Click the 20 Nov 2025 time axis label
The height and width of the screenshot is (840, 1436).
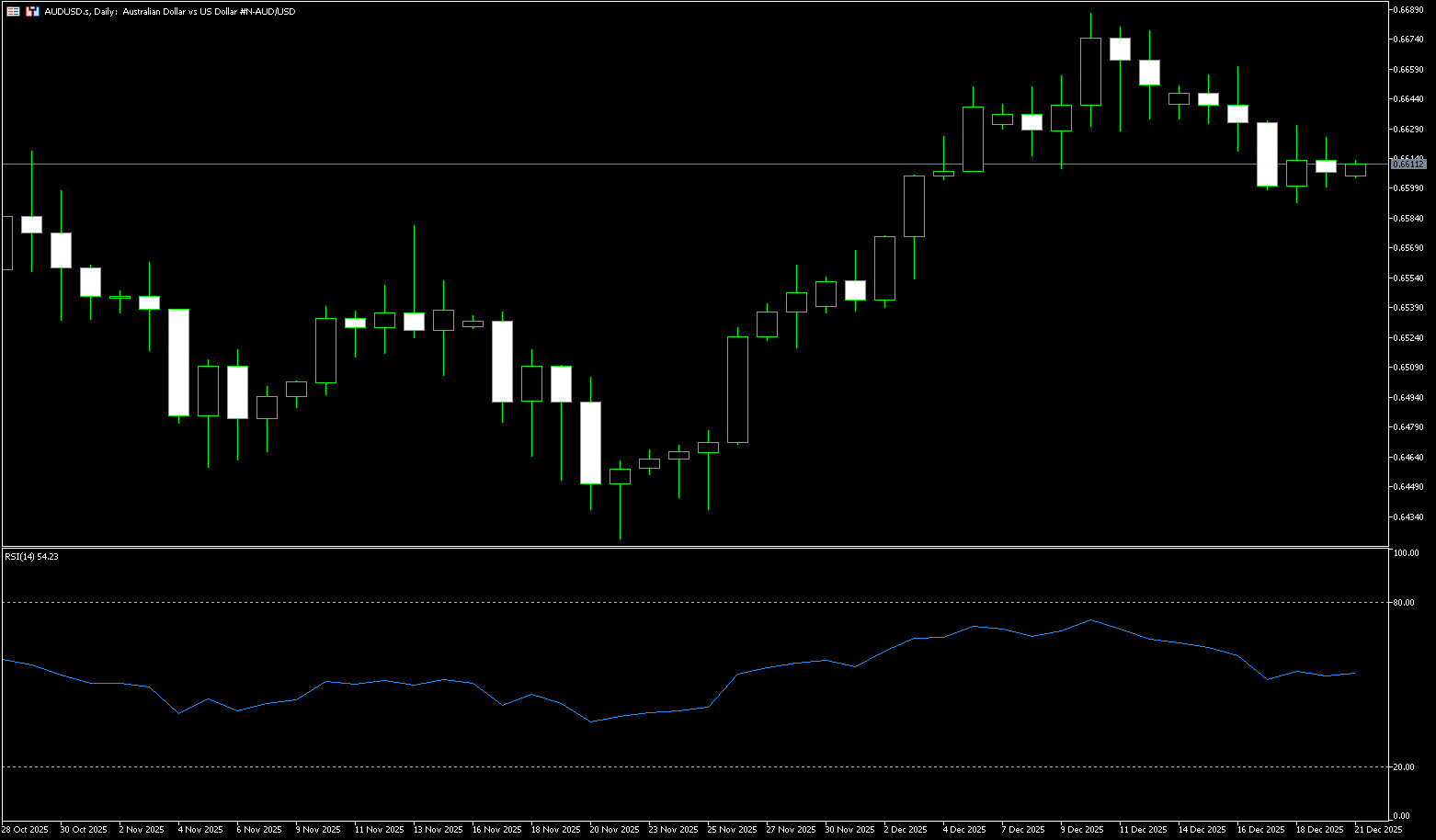point(614,830)
